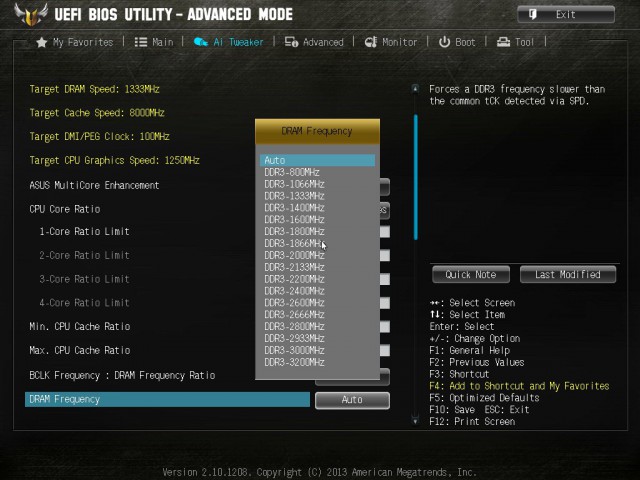Click the list icon beside Main
The width and height of the screenshot is (640, 480).
(141, 42)
